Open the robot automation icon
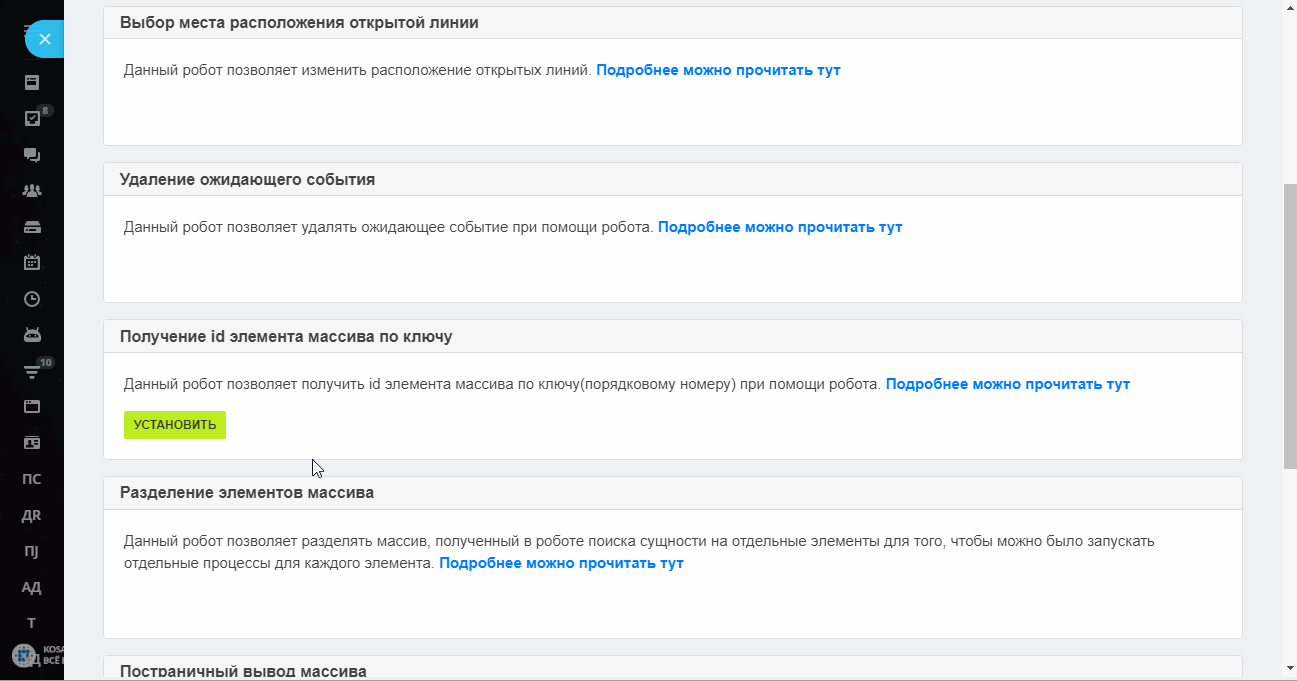Image resolution: width=1297 pixels, height=681 pixels. point(32,334)
